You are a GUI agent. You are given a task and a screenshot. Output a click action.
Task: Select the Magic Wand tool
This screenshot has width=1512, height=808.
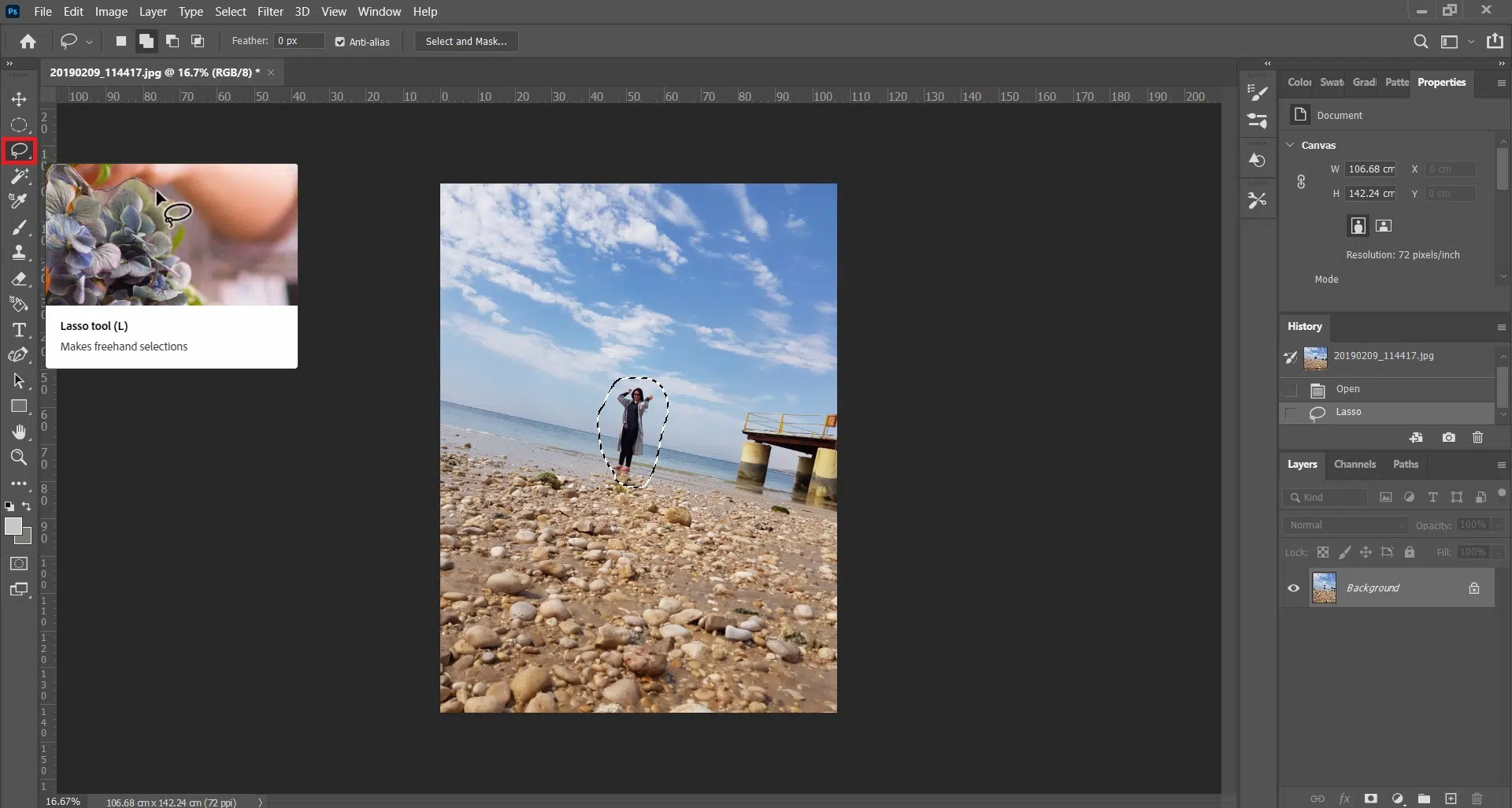(19, 176)
